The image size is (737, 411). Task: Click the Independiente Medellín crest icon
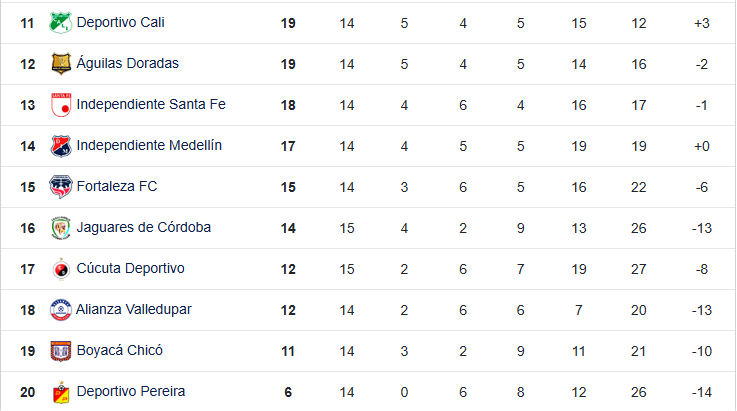pyautogui.click(x=61, y=145)
